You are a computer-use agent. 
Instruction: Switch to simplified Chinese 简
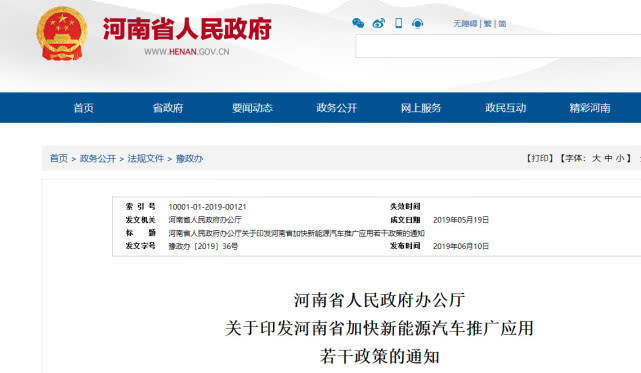[x=502, y=24]
